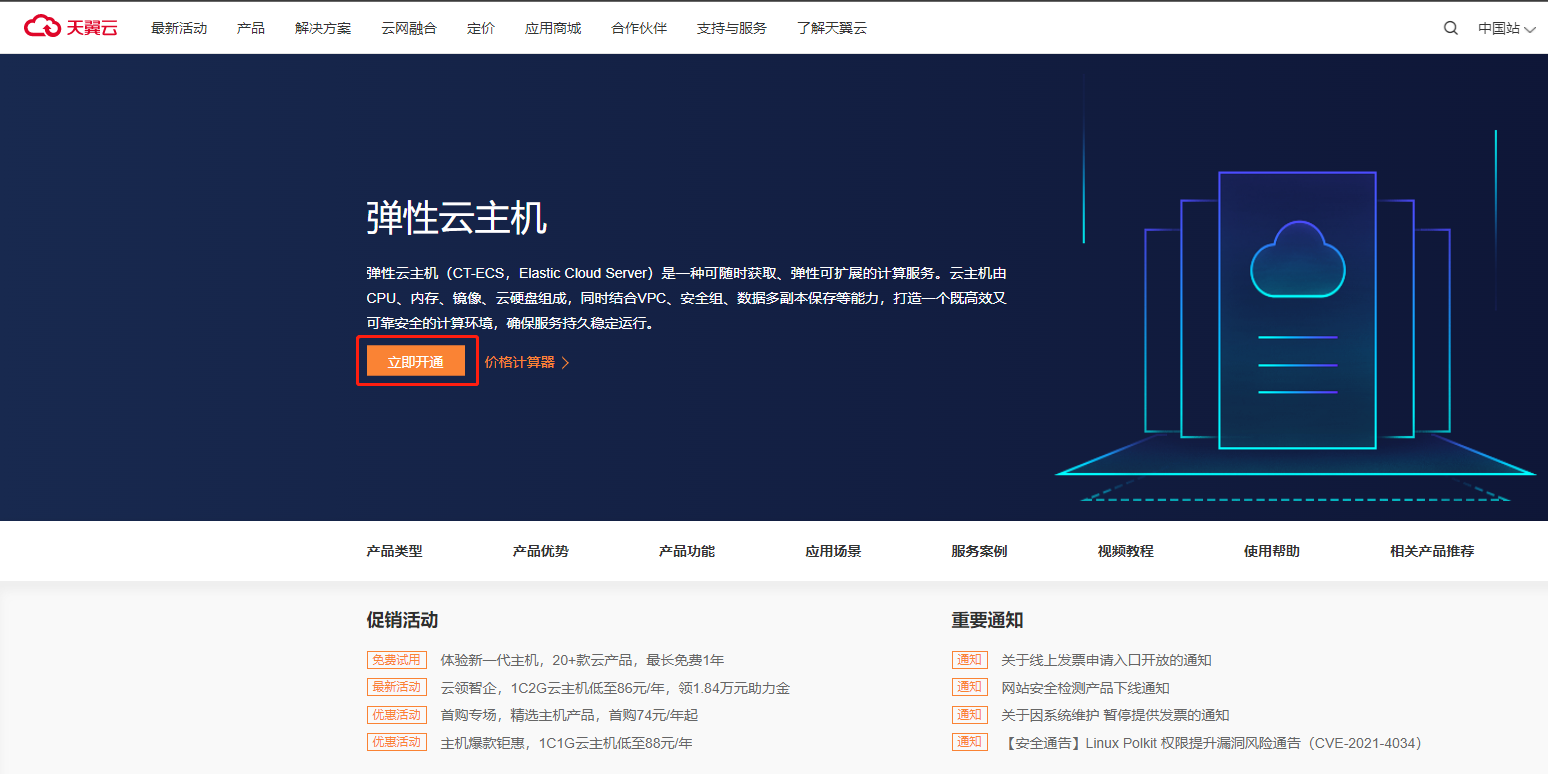Open the 产品 menu
This screenshot has height=774, width=1548.
[251, 28]
